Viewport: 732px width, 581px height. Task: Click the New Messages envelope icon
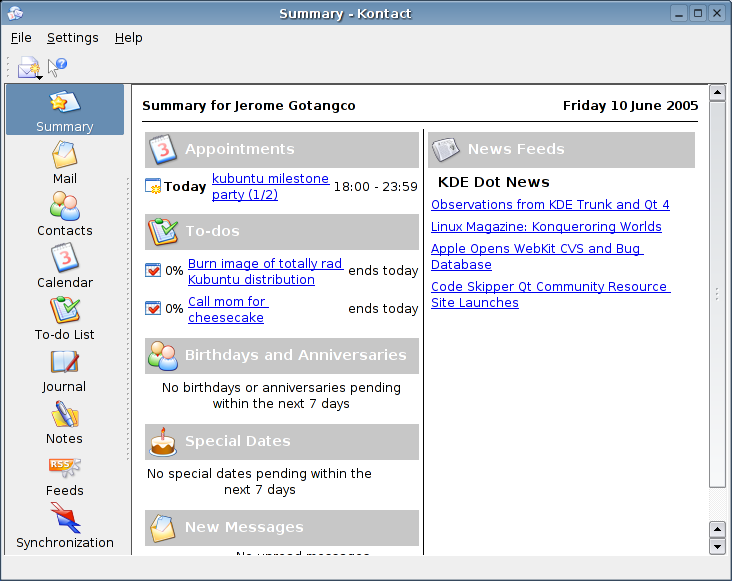tap(162, 528)
